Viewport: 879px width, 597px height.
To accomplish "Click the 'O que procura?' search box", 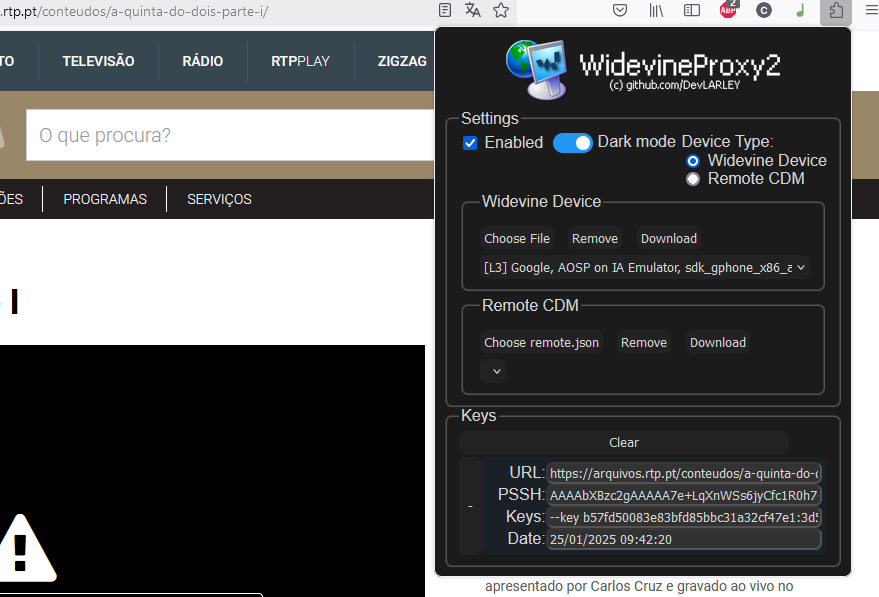I will [x=230, y=135].
